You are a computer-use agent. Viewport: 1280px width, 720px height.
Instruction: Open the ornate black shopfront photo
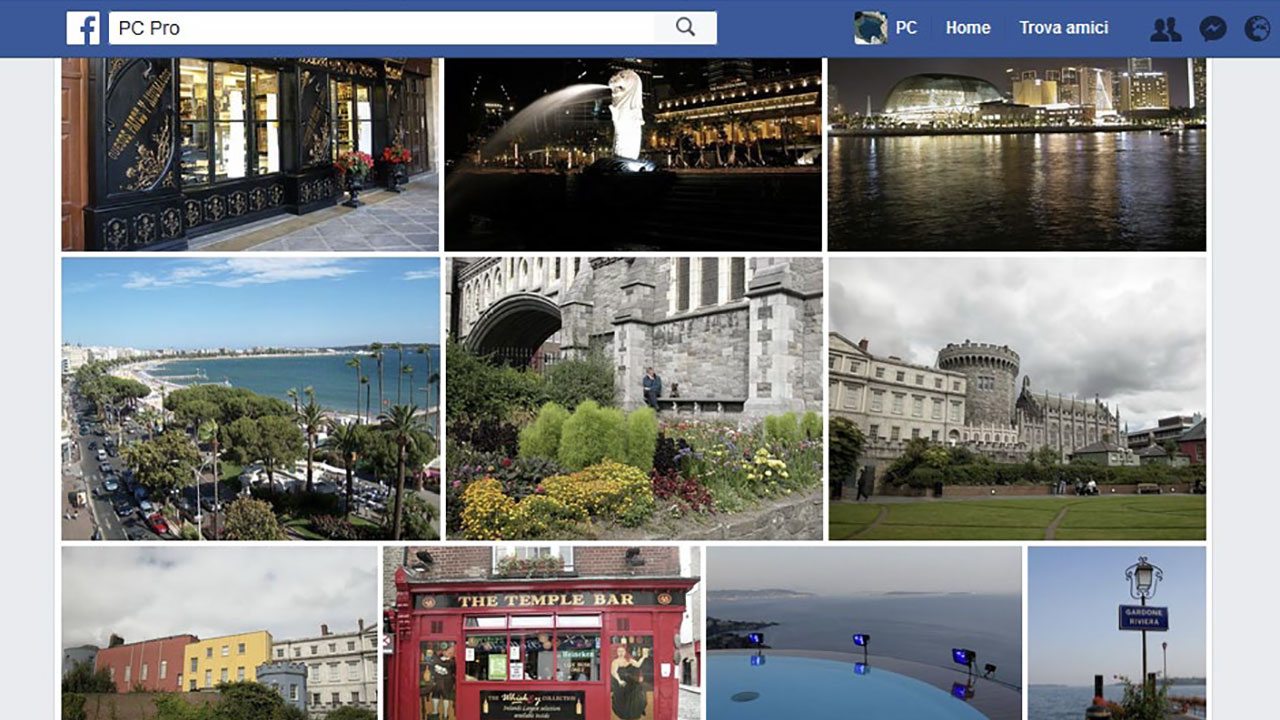(x=250, y=153)
